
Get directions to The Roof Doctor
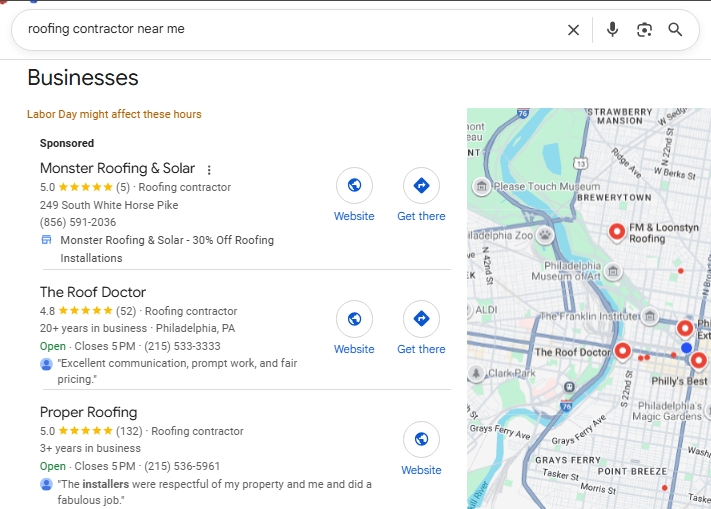coord(421,319)
